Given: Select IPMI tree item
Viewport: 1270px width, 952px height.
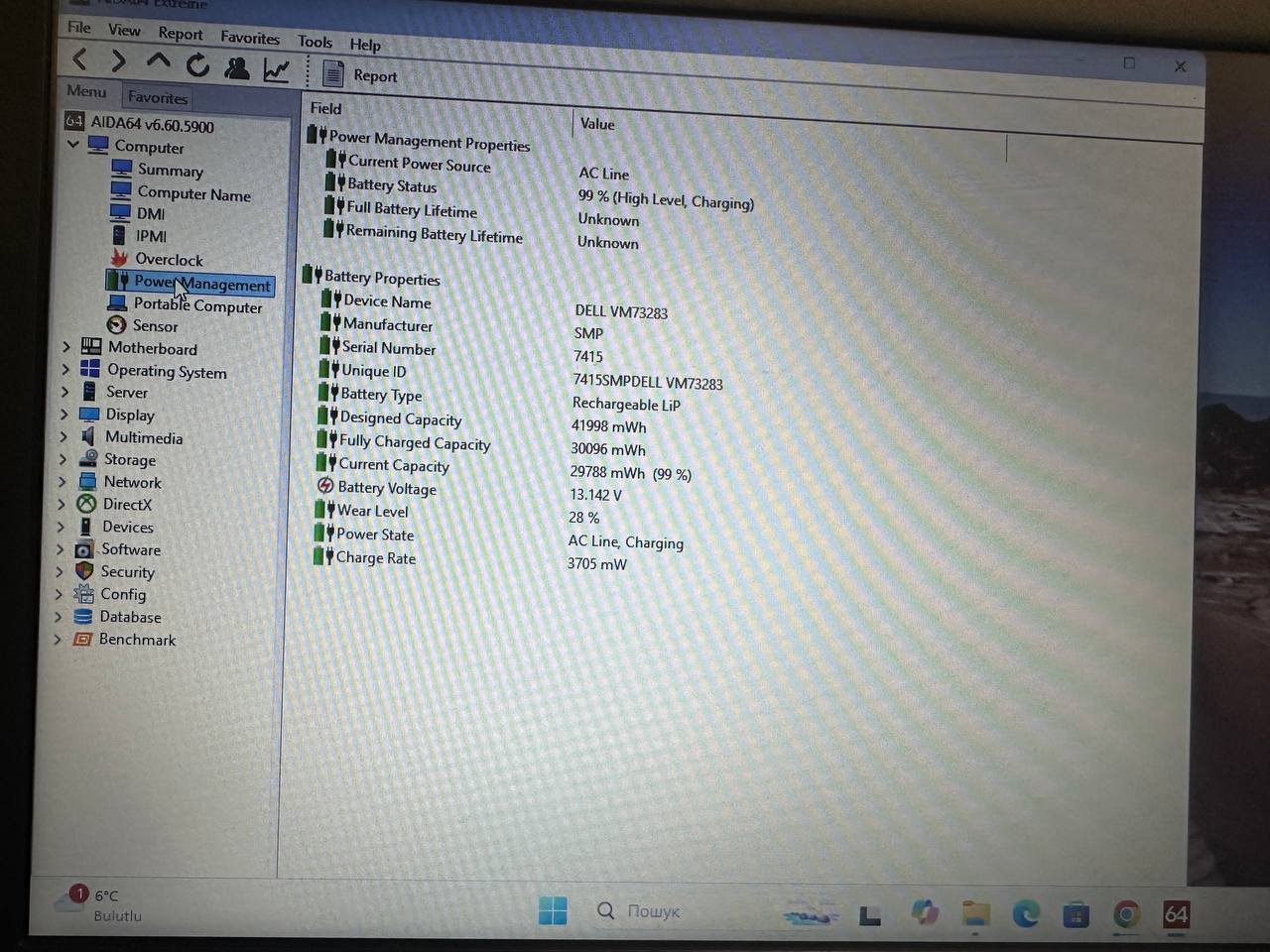Looking at the screenshot, I should 138,236.
